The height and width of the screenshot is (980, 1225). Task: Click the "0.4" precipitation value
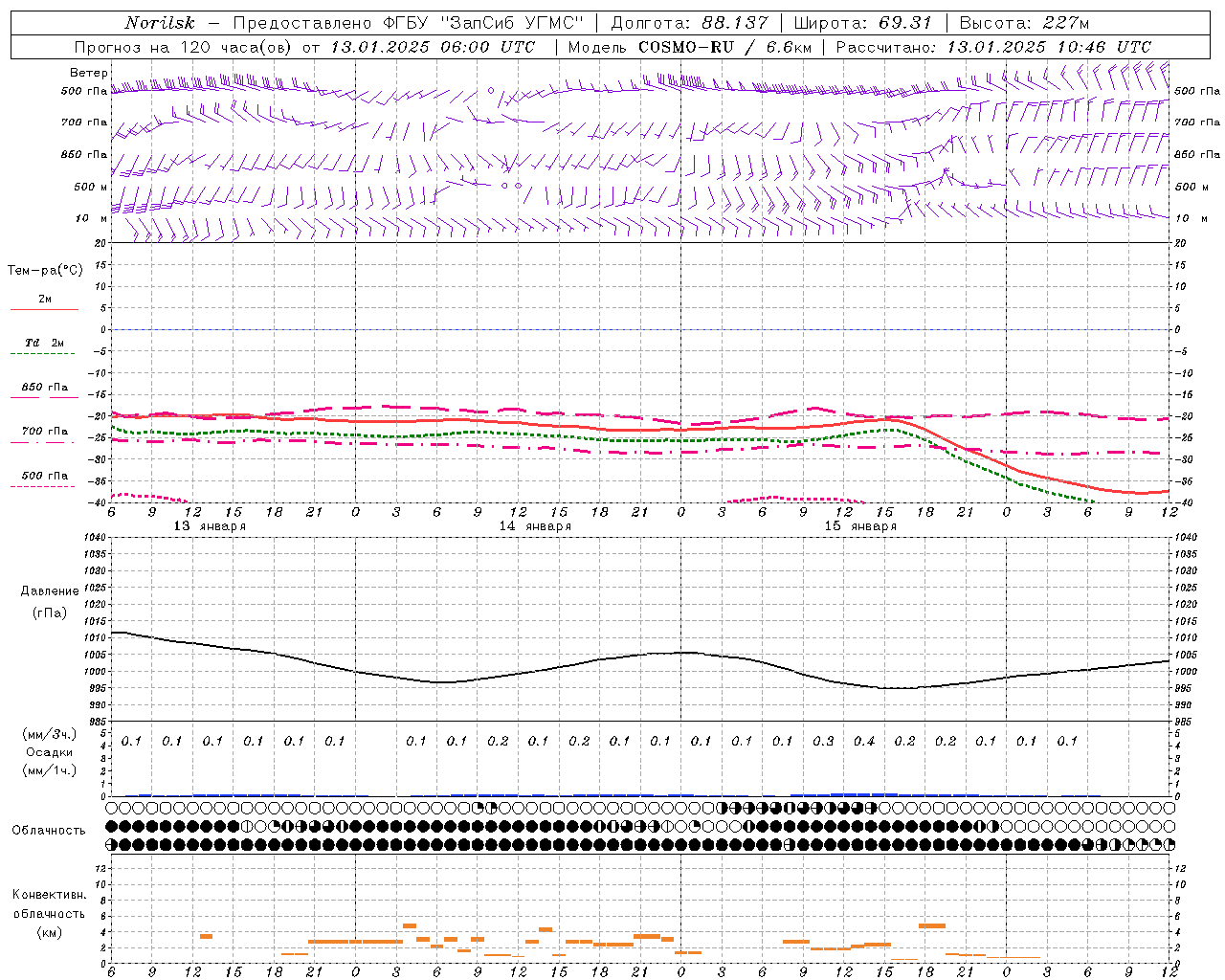pyautogui.click(x=864, y=741)
